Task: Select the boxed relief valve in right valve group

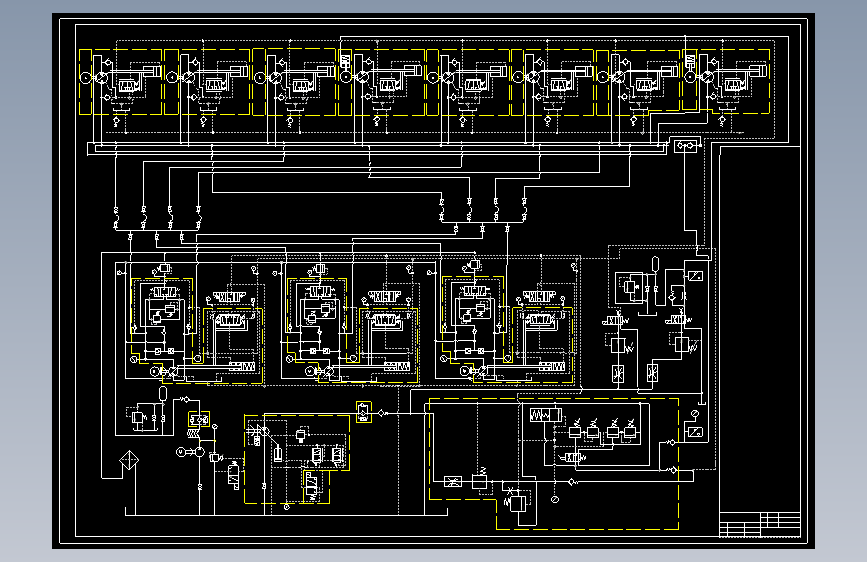Action: tap(630, 288)
